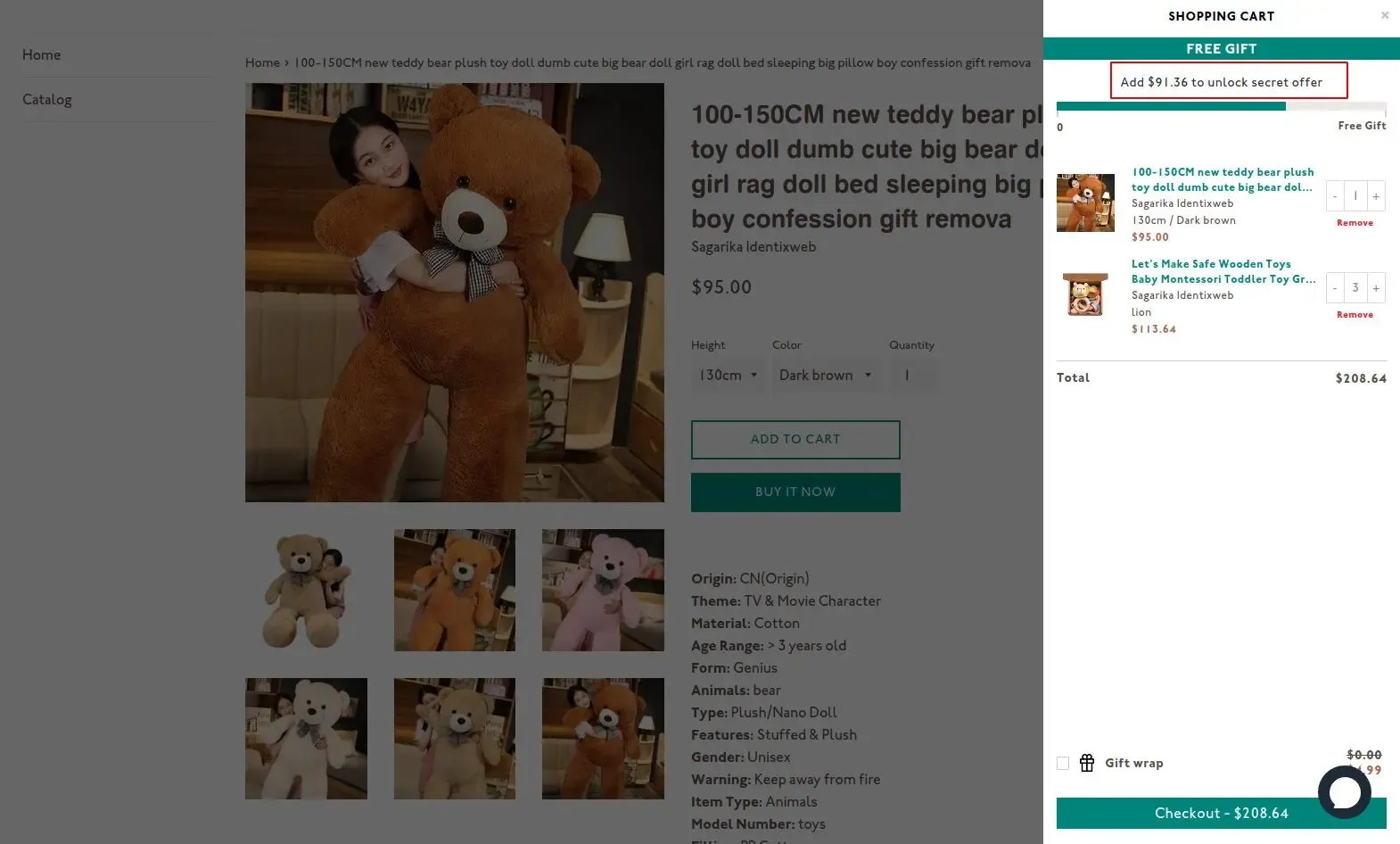Click the $113.64 price in cart

click(1154, 329)
